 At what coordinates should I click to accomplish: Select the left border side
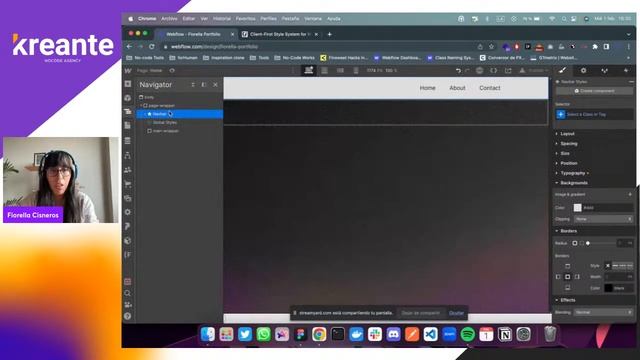click(558, 277)
